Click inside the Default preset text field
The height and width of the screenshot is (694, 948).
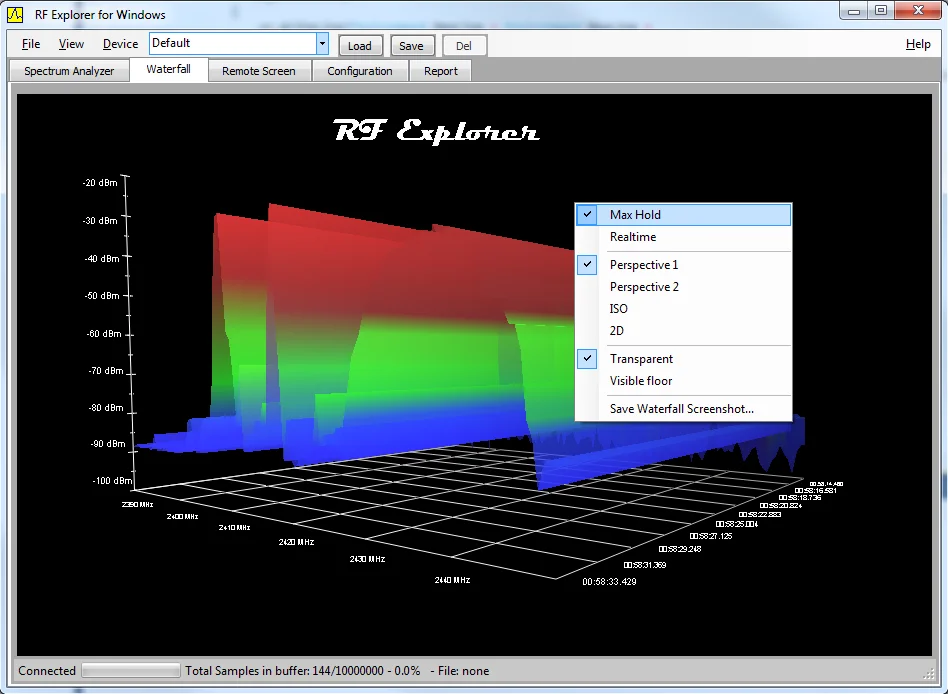pos(232,44)
